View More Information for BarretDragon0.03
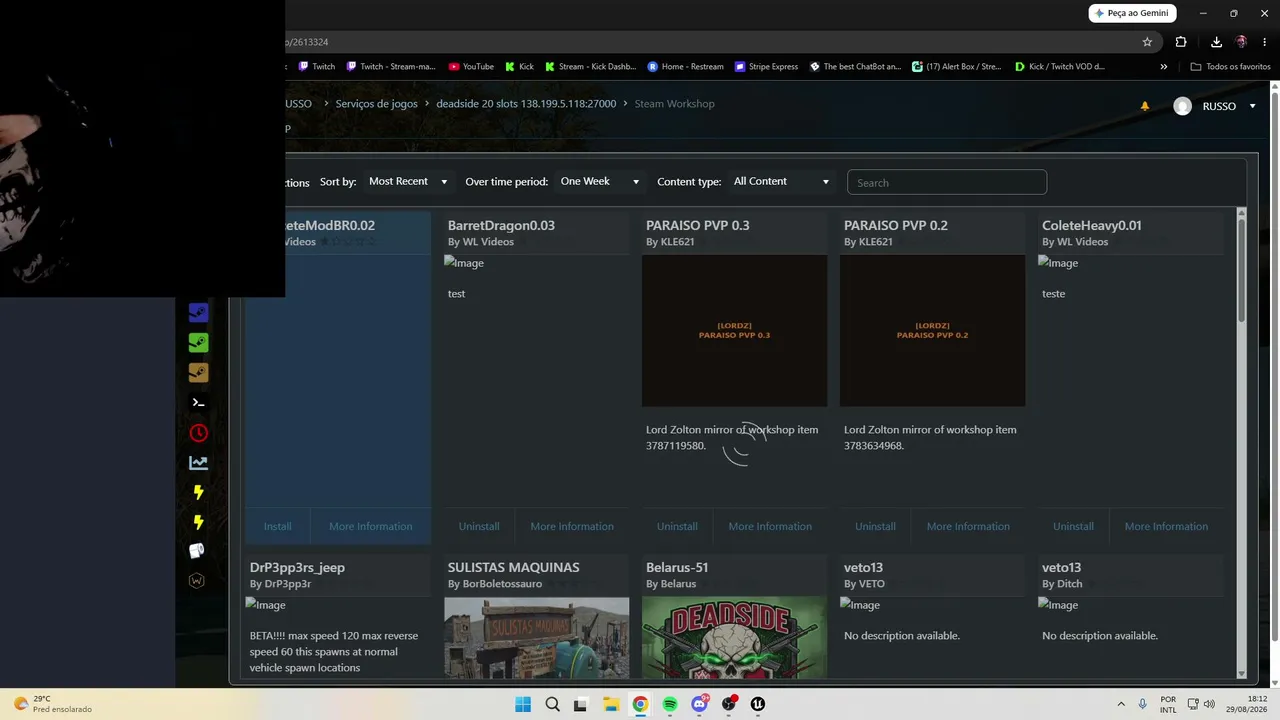This screenshot has height=720, width=1280. click(x=572, y=526)
